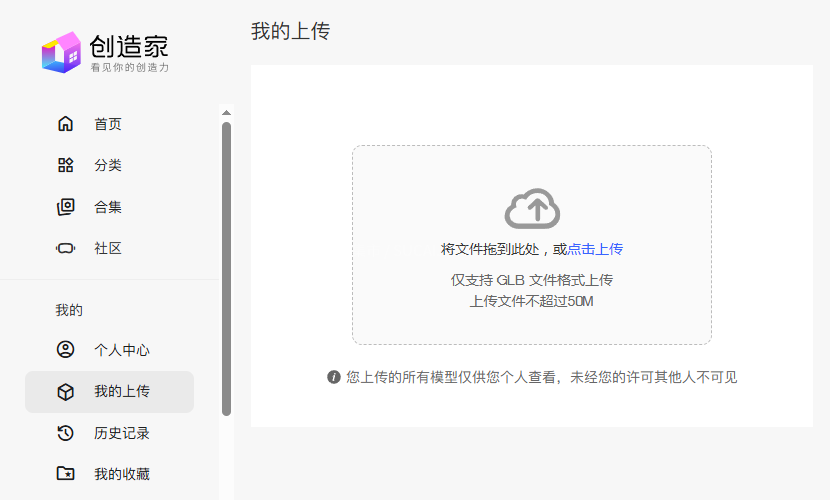Click the 分类 grid icon in sidebar

click(x=65, y=166)
